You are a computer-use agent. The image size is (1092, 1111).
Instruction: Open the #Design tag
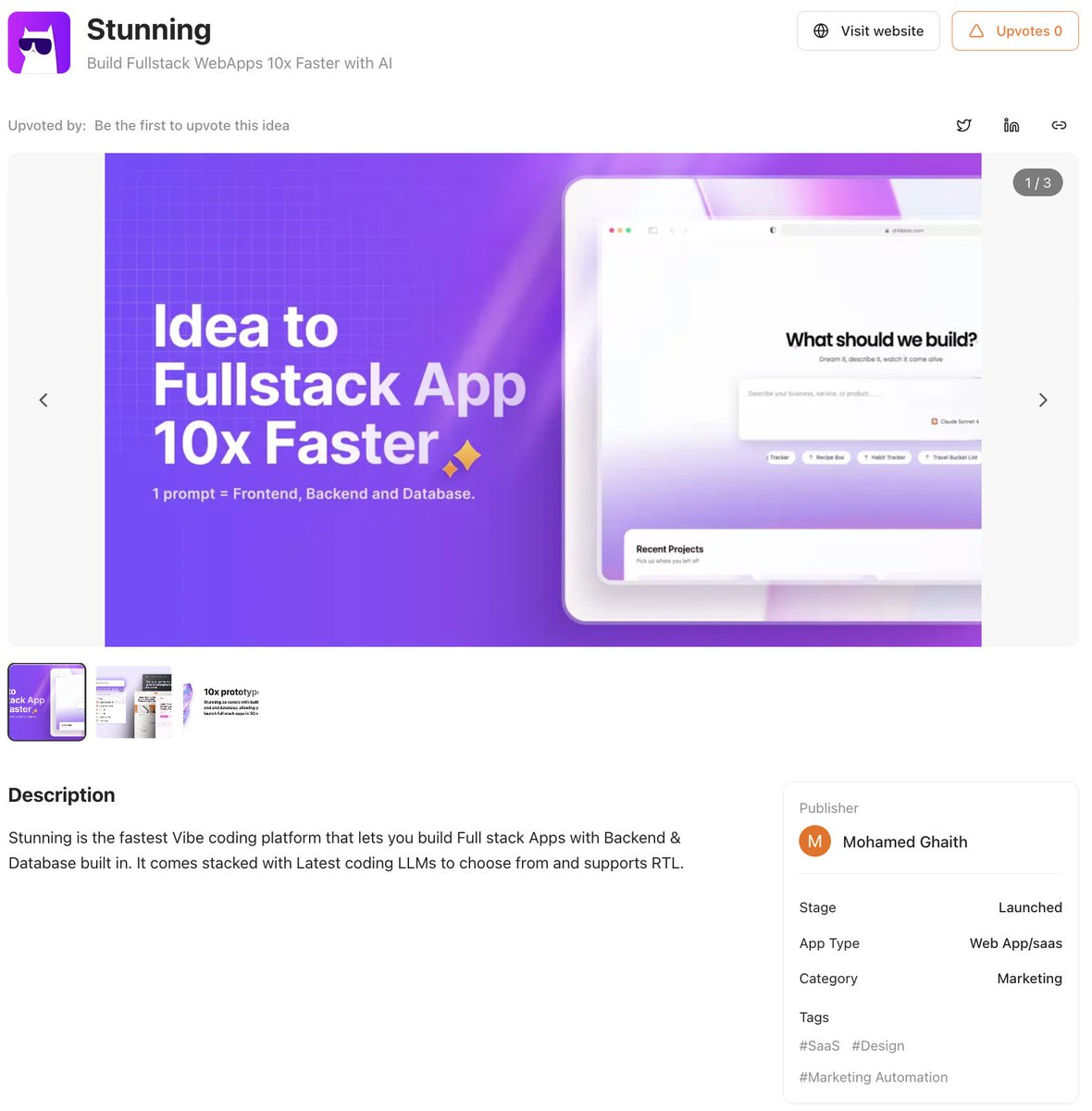(878, 1045)
